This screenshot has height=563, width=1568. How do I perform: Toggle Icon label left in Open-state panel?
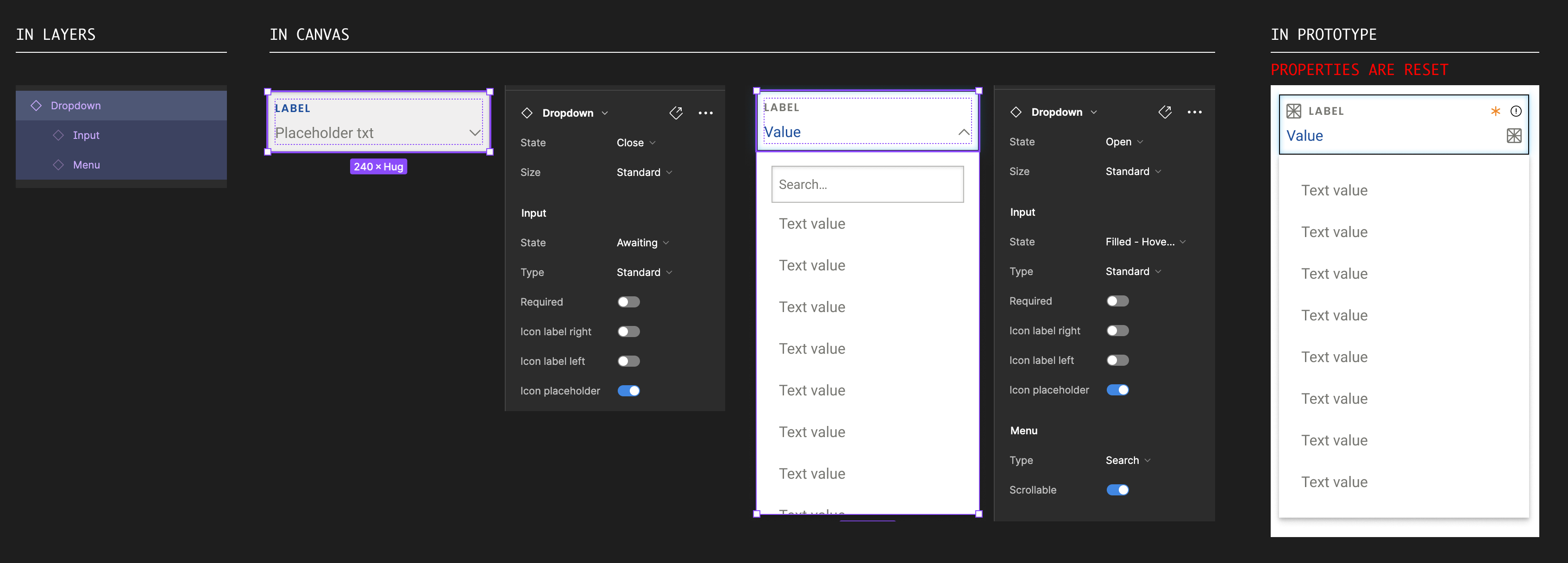click(1117, 360)
